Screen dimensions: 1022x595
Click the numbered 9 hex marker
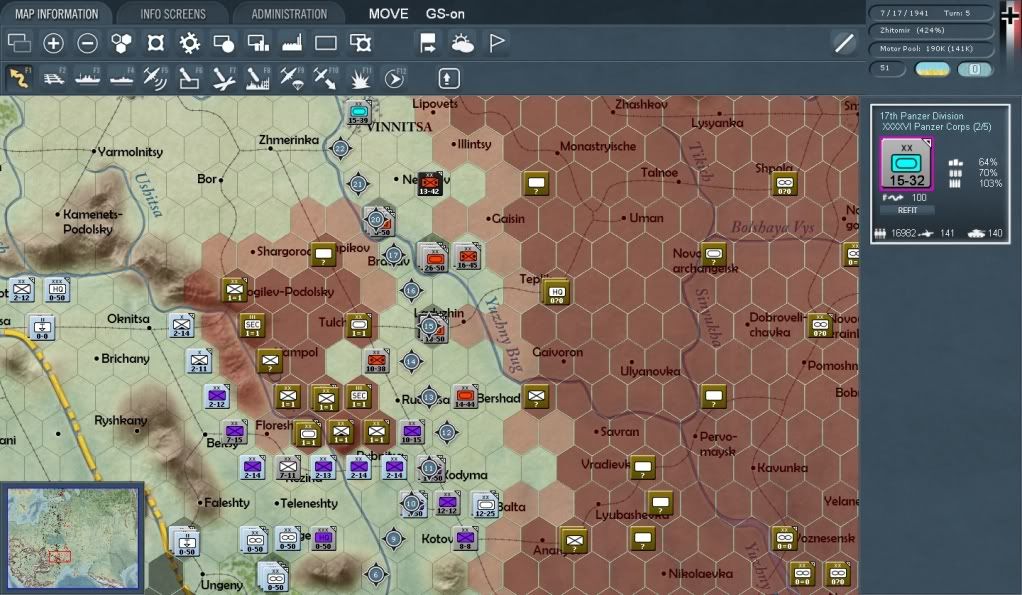click(x=393, y=539)
